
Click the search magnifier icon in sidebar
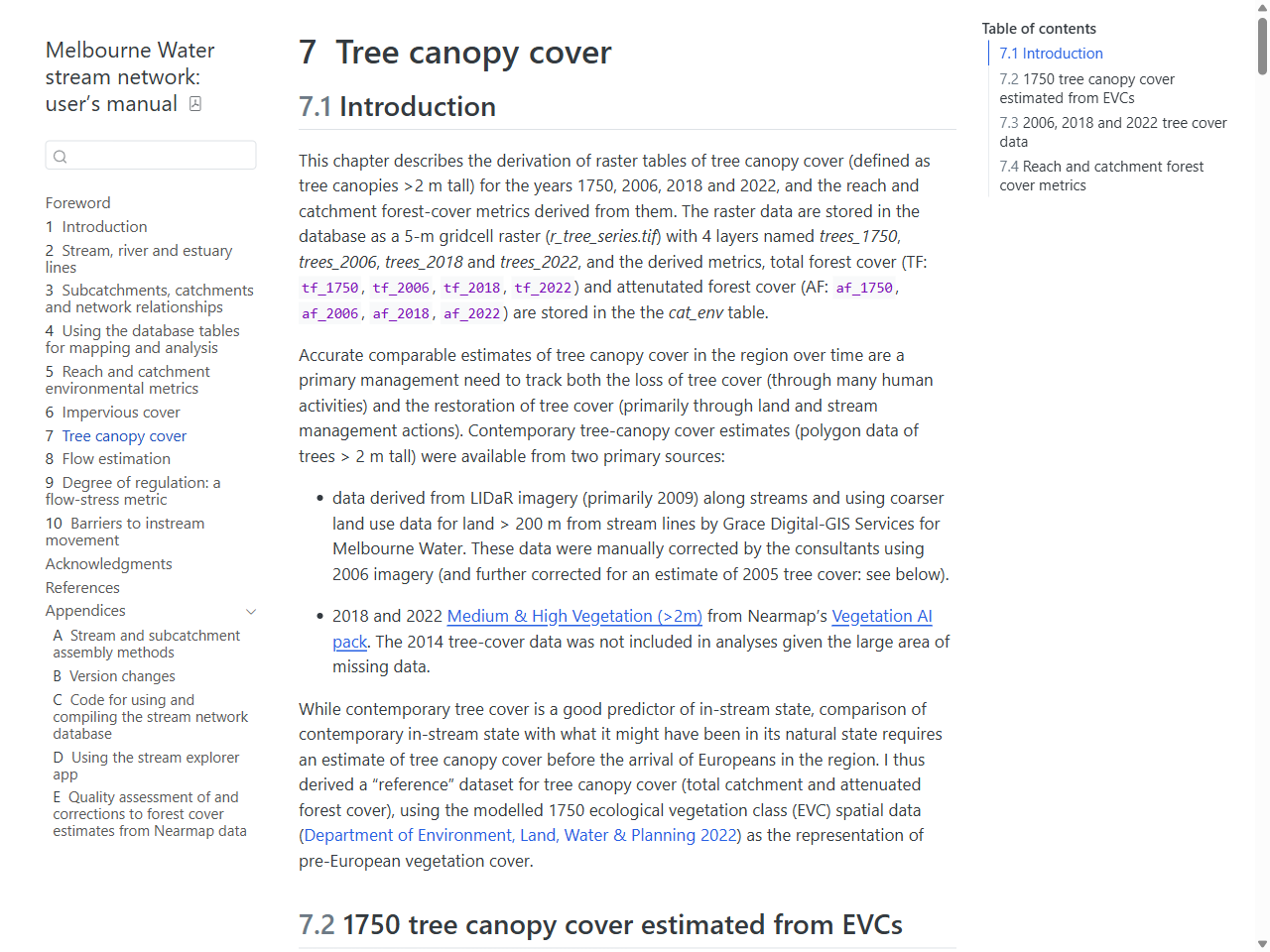click(61, 157)
